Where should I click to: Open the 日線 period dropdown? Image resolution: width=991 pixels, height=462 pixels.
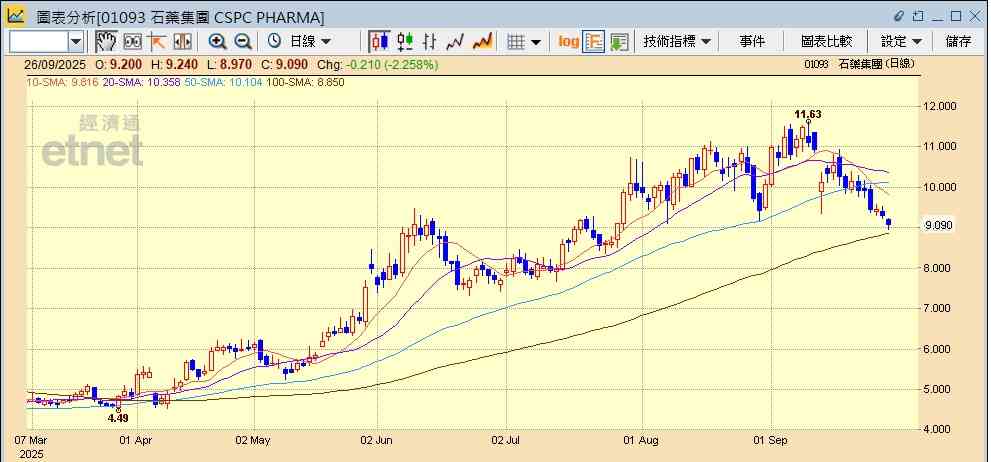[310, 42]
